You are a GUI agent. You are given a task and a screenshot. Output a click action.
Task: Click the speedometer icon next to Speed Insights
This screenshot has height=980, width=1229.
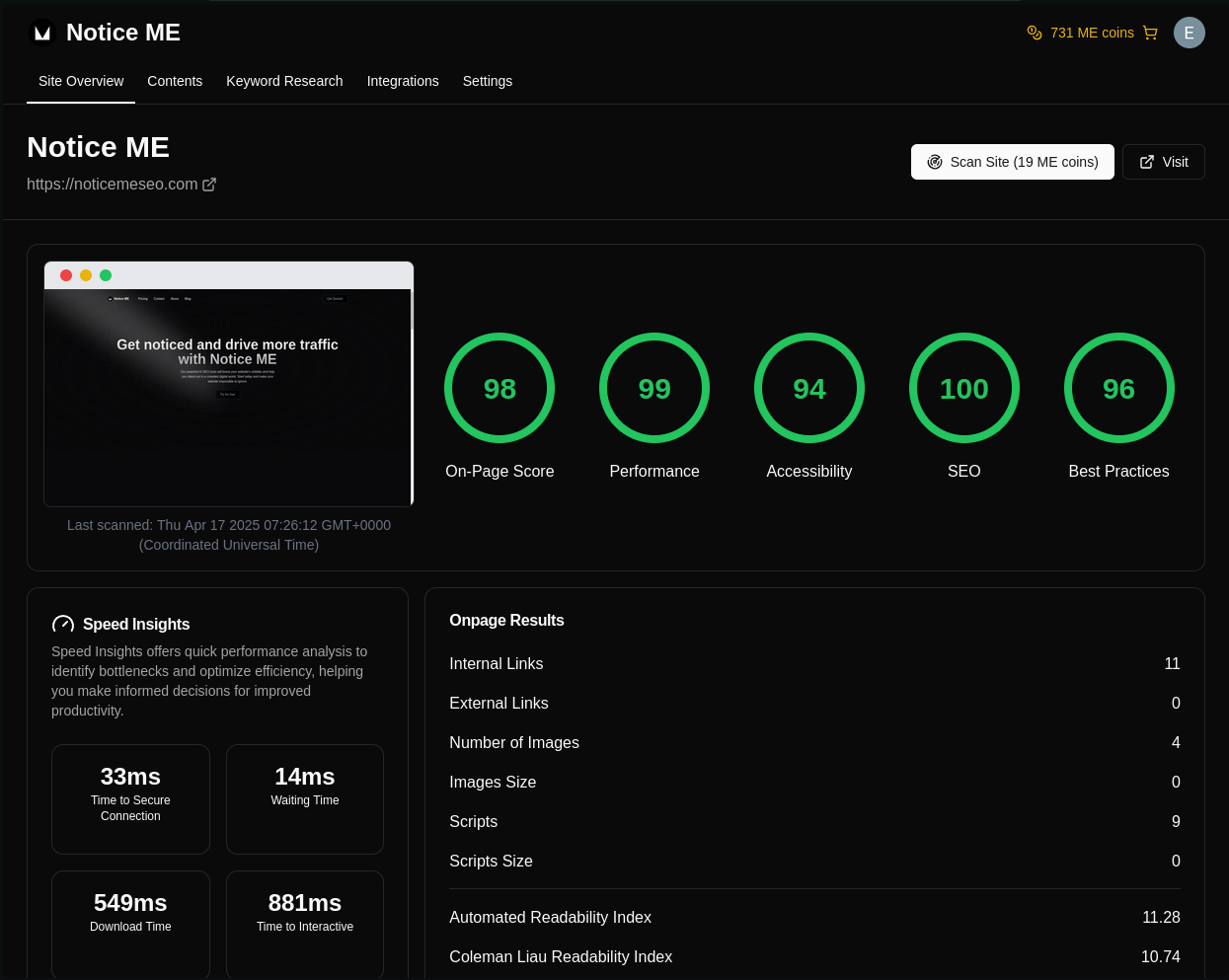click(63, 624)
